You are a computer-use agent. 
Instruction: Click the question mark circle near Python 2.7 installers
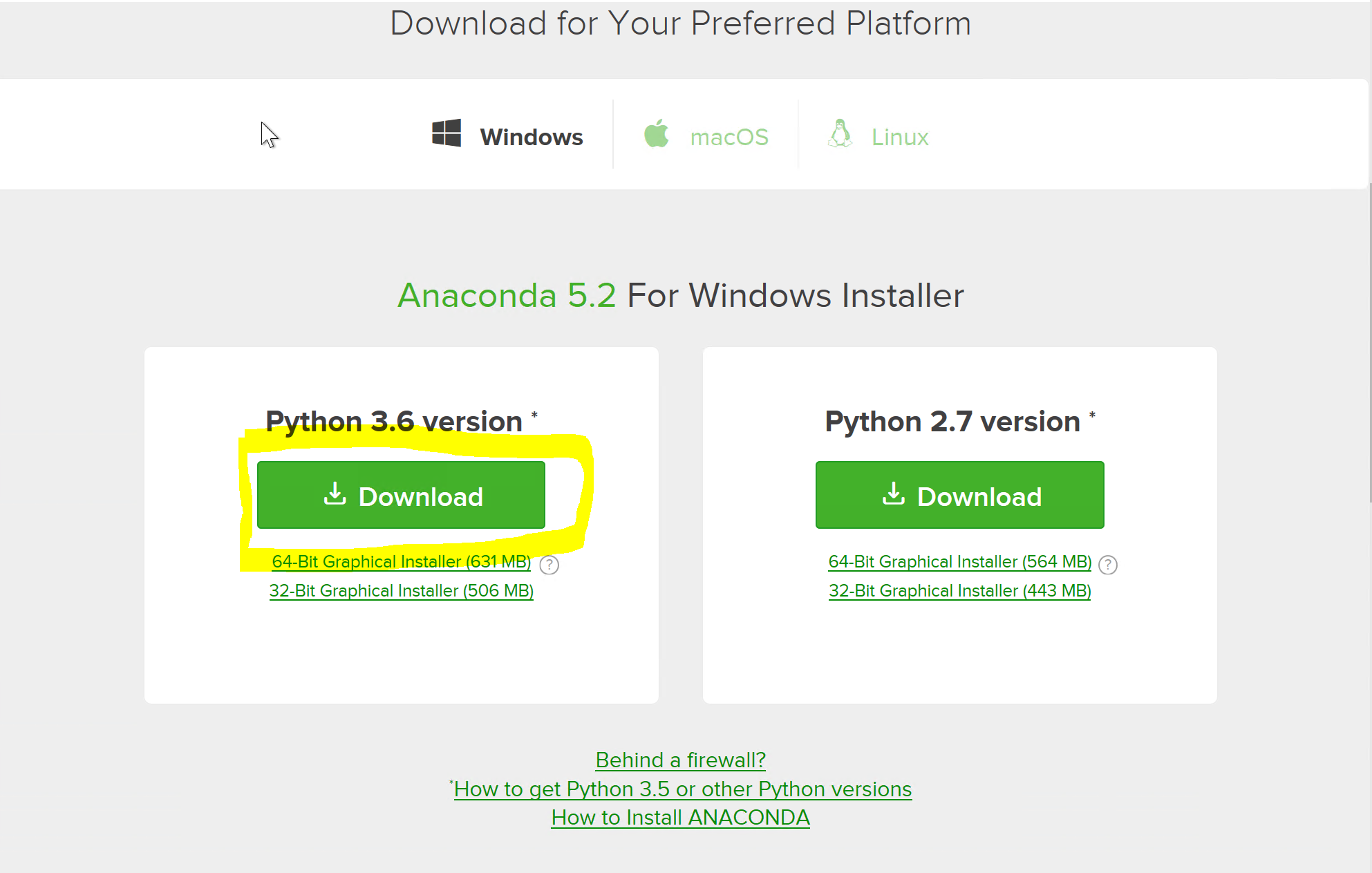click(x=1107, y=565)
